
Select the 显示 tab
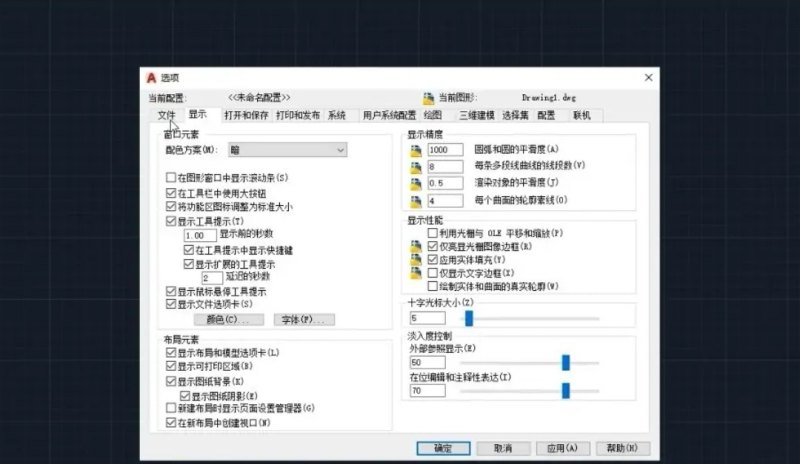198,114
